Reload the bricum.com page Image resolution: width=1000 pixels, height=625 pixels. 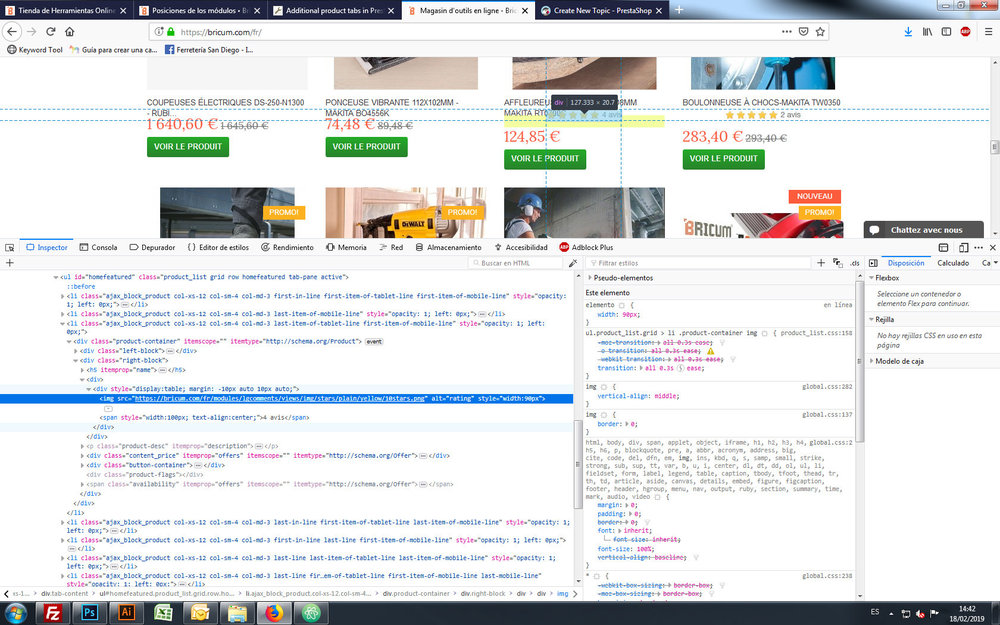49,31
